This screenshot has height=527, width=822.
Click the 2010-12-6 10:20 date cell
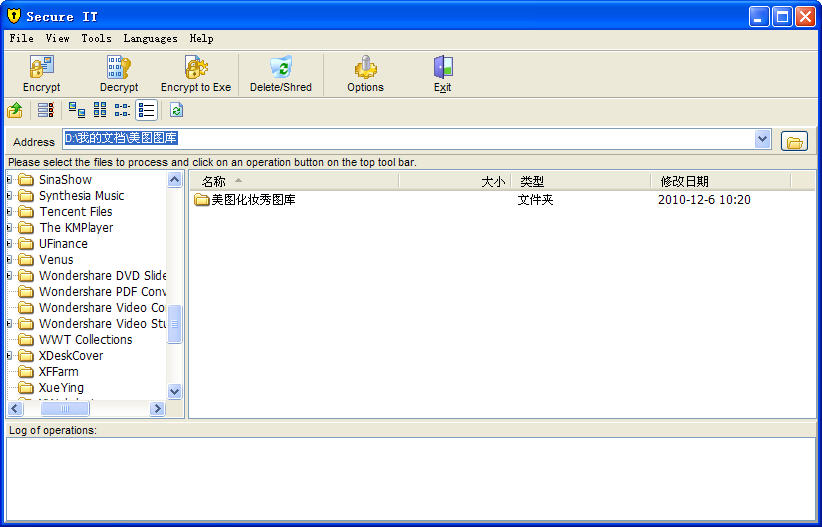(704, 200)
